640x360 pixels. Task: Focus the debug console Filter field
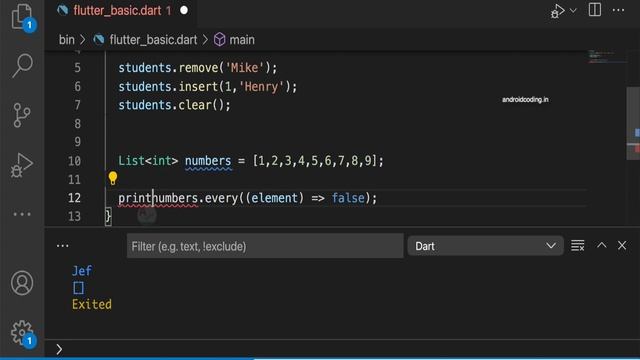(x=265, y=246)
